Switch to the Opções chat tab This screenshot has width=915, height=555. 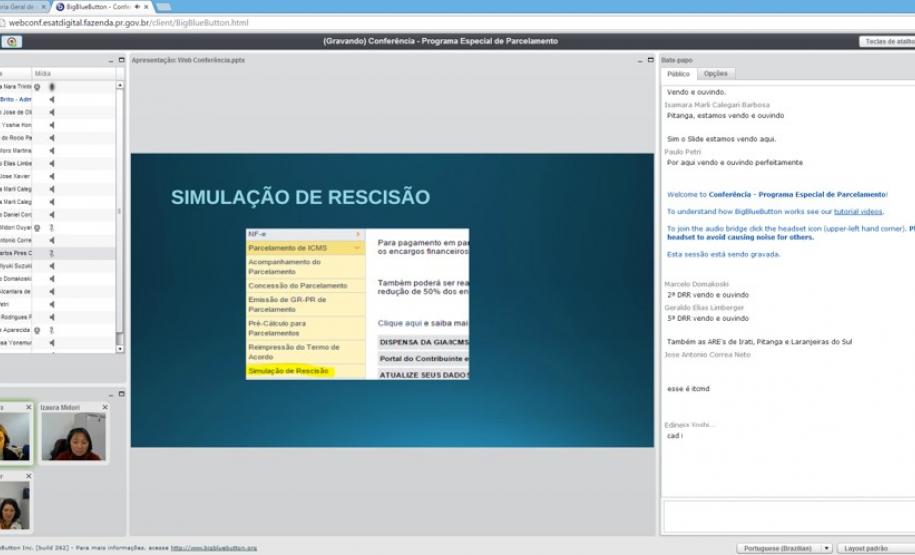(x=715, y=74)
